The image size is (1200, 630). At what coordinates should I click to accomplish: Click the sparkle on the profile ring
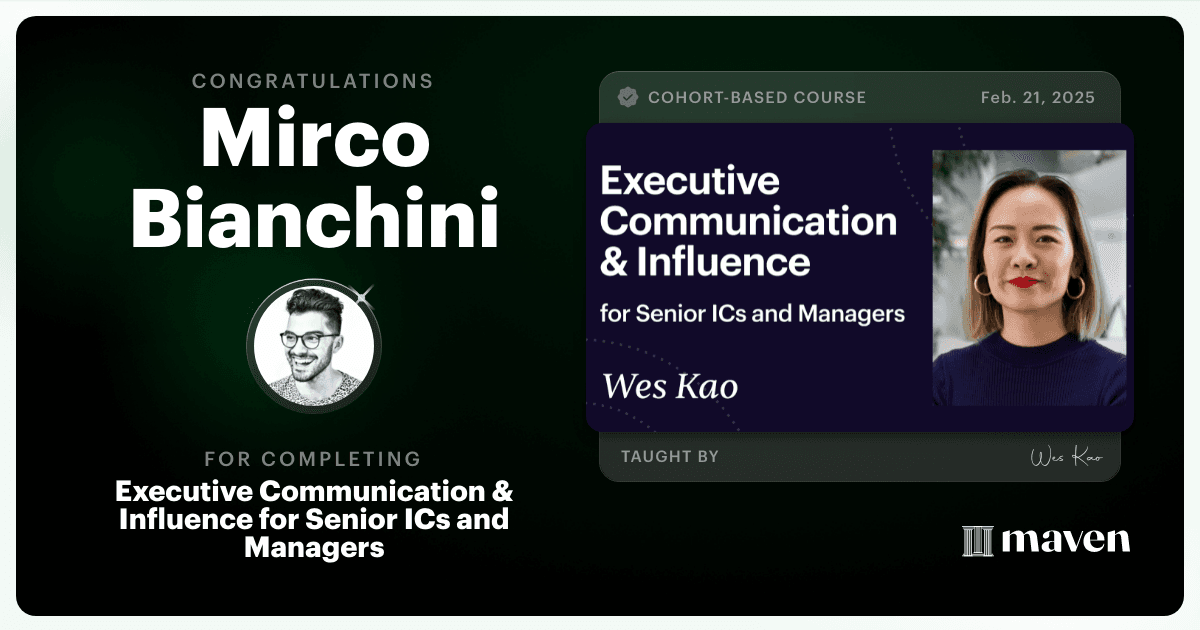(x=364, y=294)
